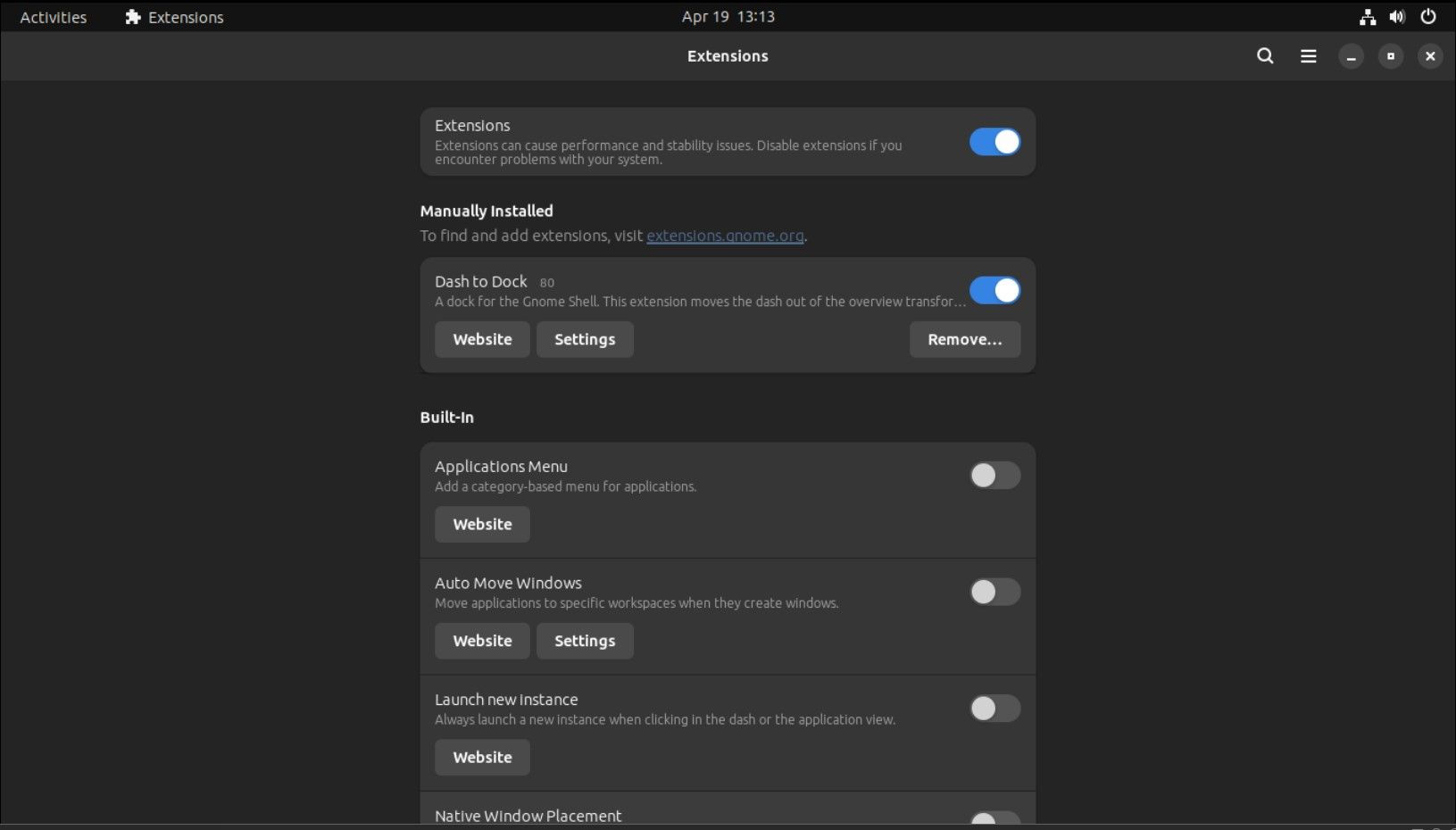
Task: Disable all extensions with the master toggle
Action: click(x=994, y=141)
